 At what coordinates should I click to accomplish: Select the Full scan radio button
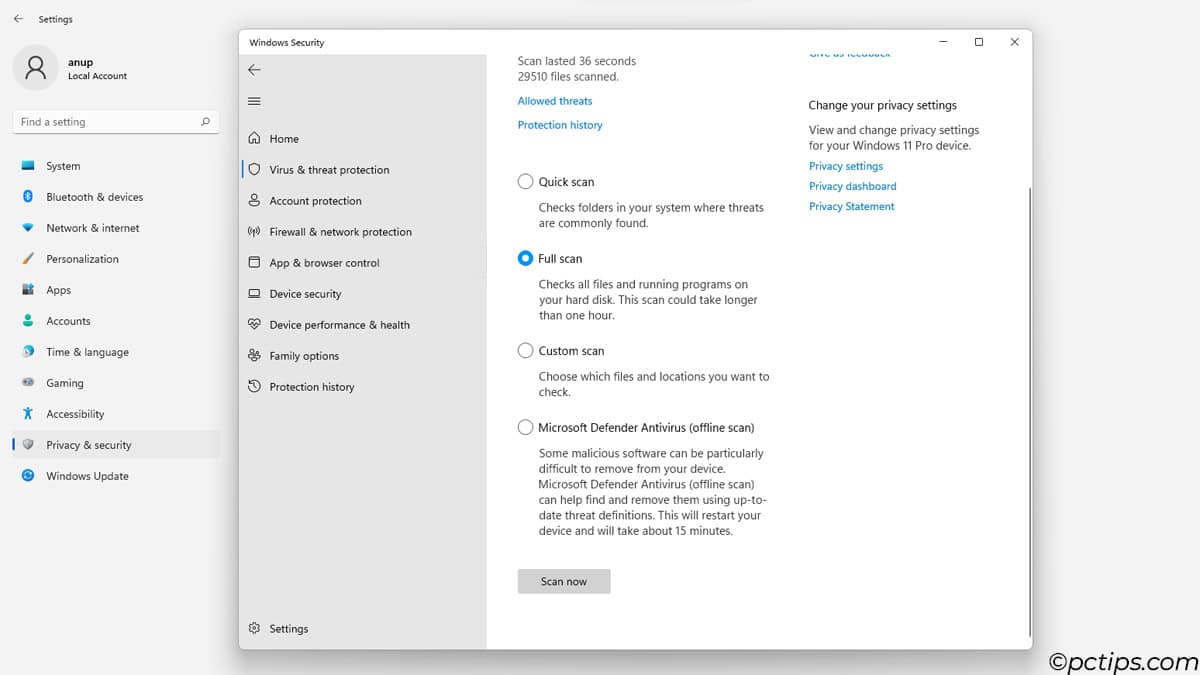(x=525, y=258)
